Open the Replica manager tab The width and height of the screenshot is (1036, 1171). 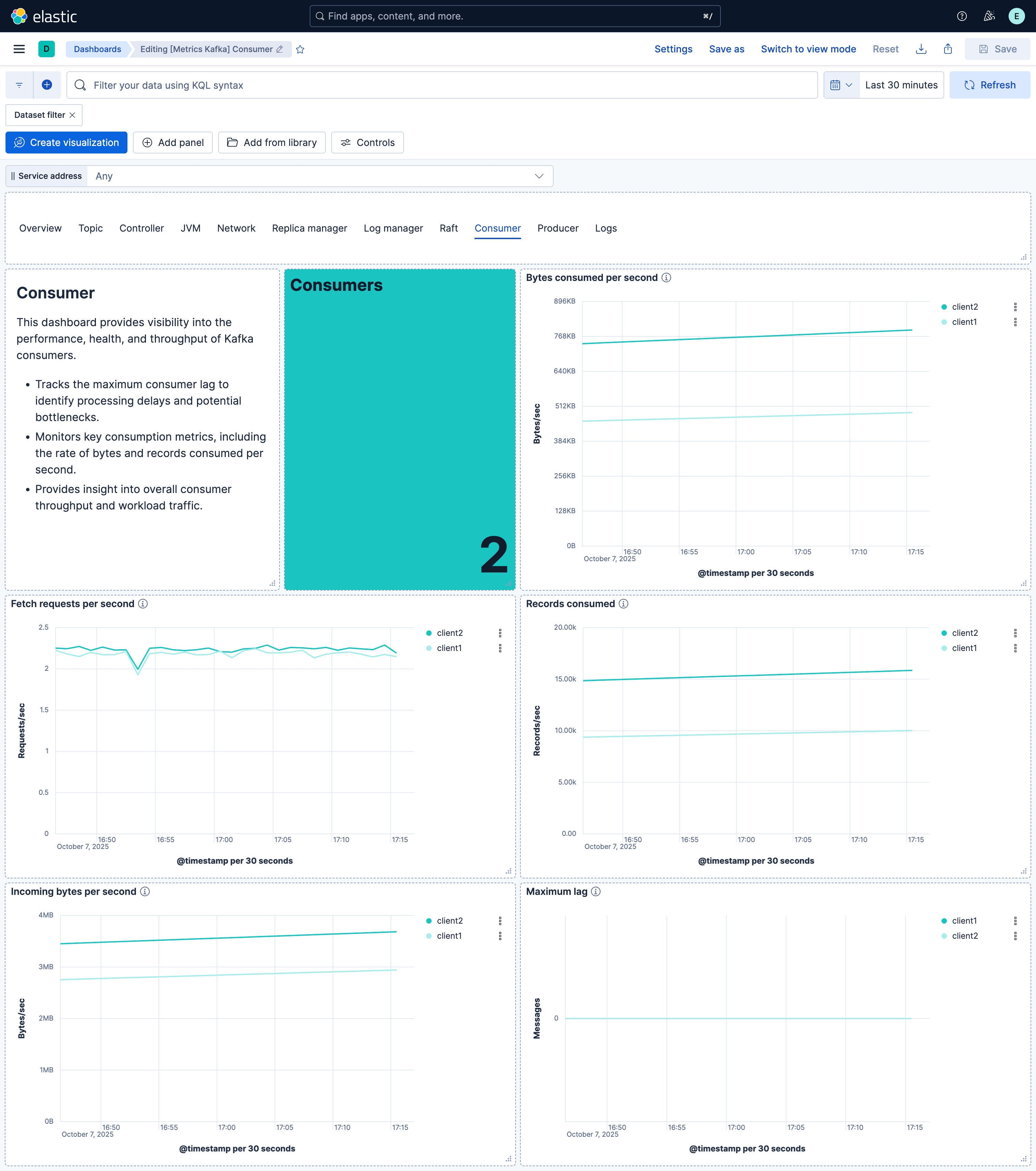tap(309, 228)
